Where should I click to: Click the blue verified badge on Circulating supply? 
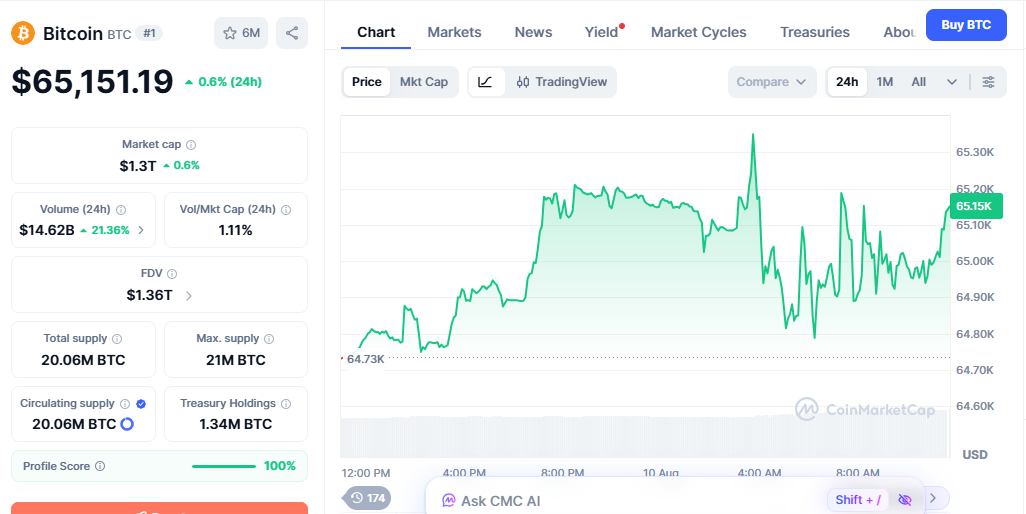141,403
